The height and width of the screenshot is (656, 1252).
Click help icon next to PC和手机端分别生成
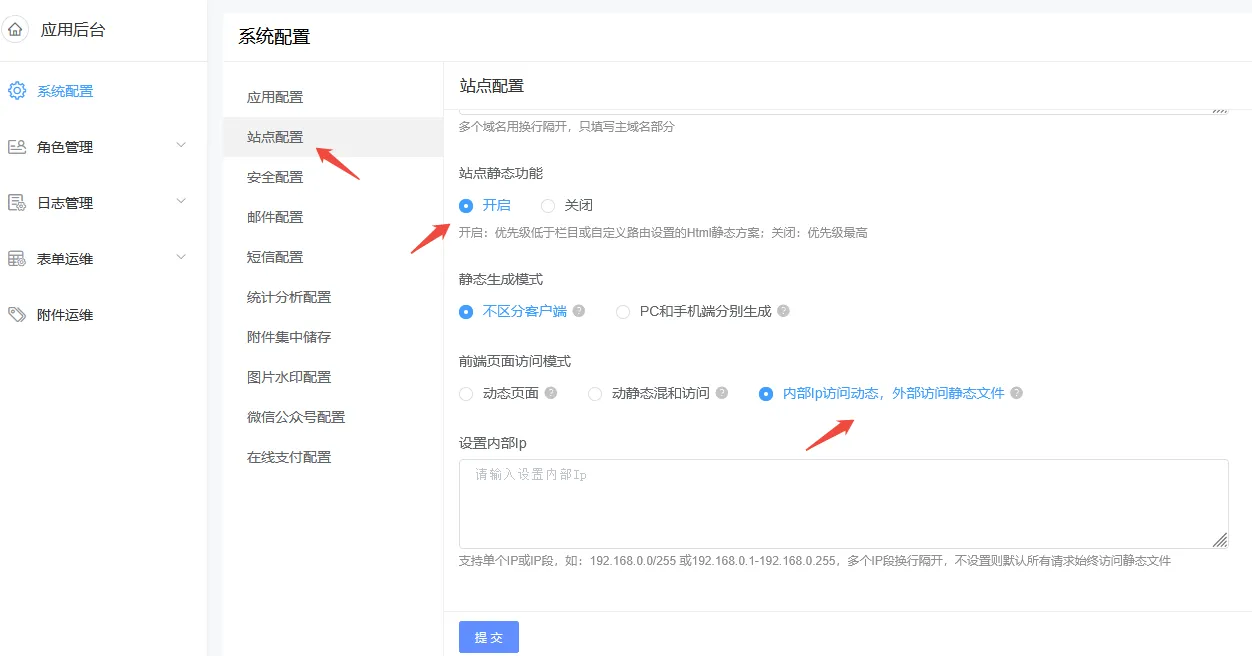pyautogui.click(x=784, y=311)
